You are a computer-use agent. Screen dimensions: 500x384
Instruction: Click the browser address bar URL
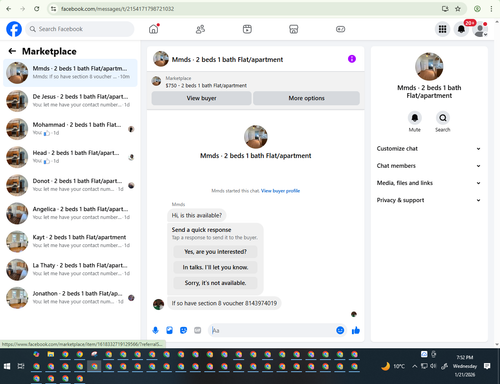(117, 9)
